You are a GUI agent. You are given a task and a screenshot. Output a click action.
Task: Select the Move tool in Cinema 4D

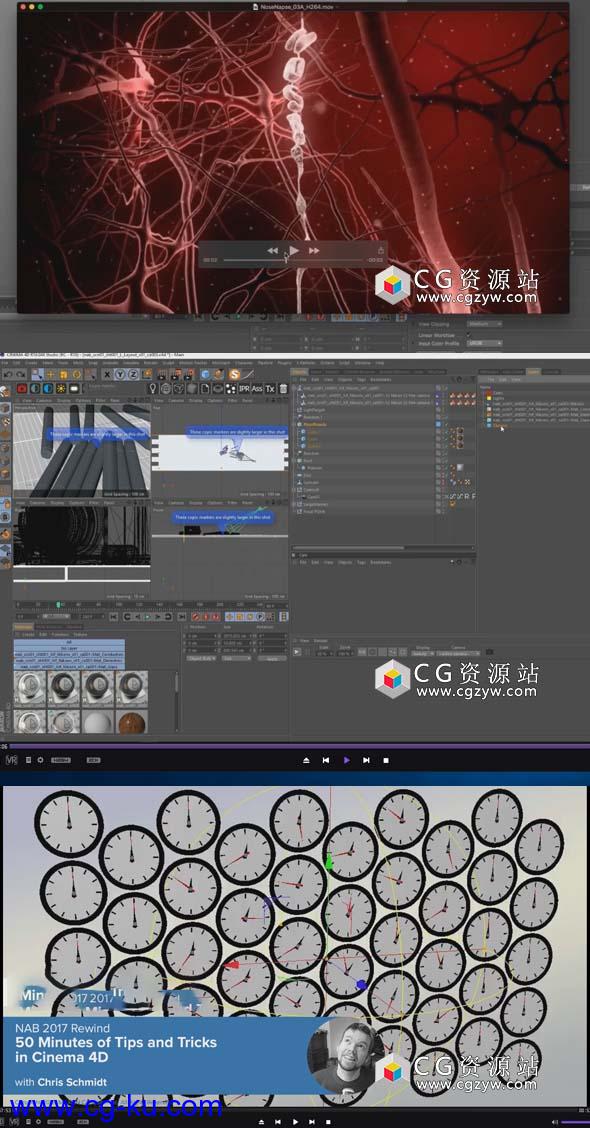(50, 374)
